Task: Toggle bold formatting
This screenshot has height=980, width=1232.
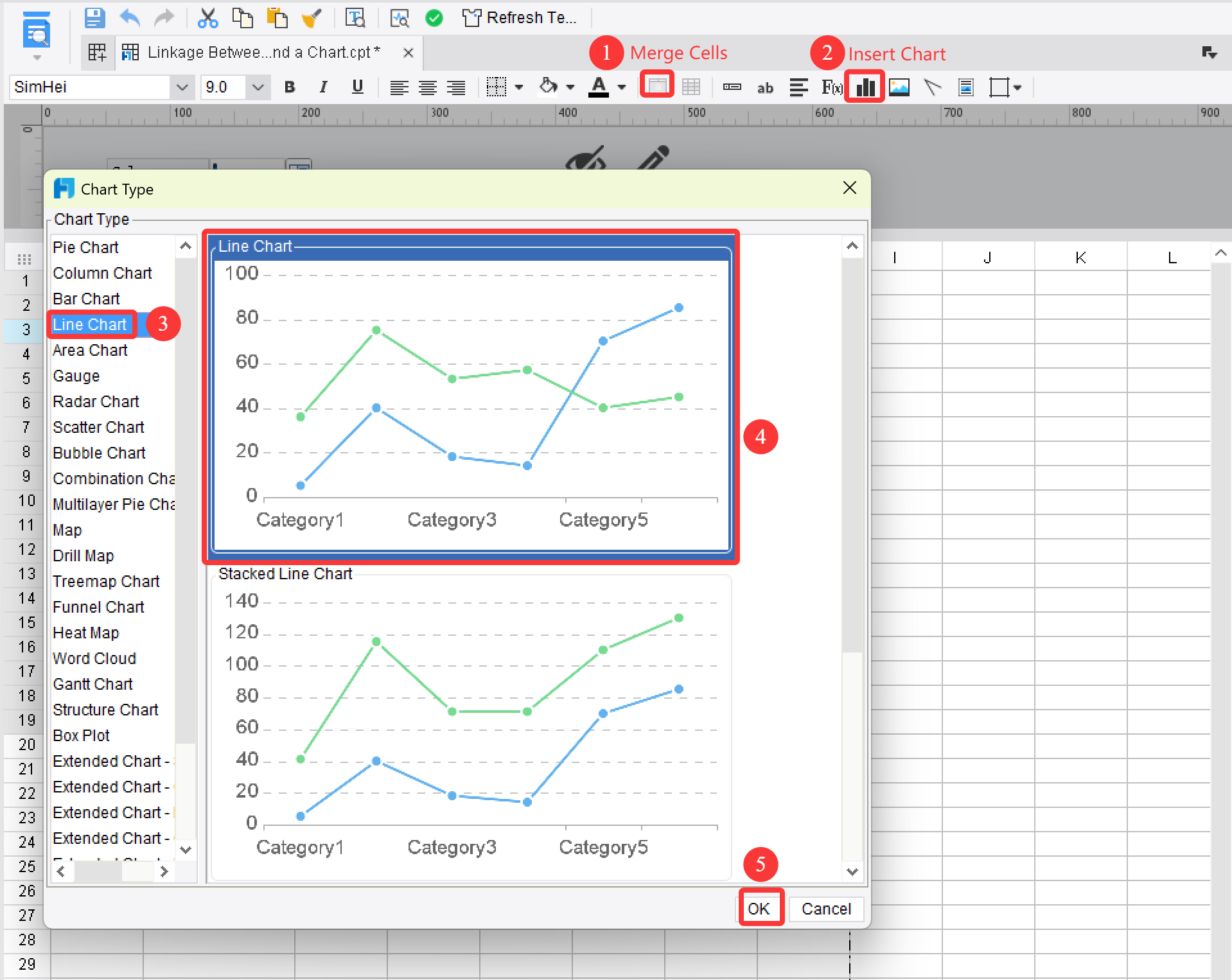Action: (x=290, y=87)
